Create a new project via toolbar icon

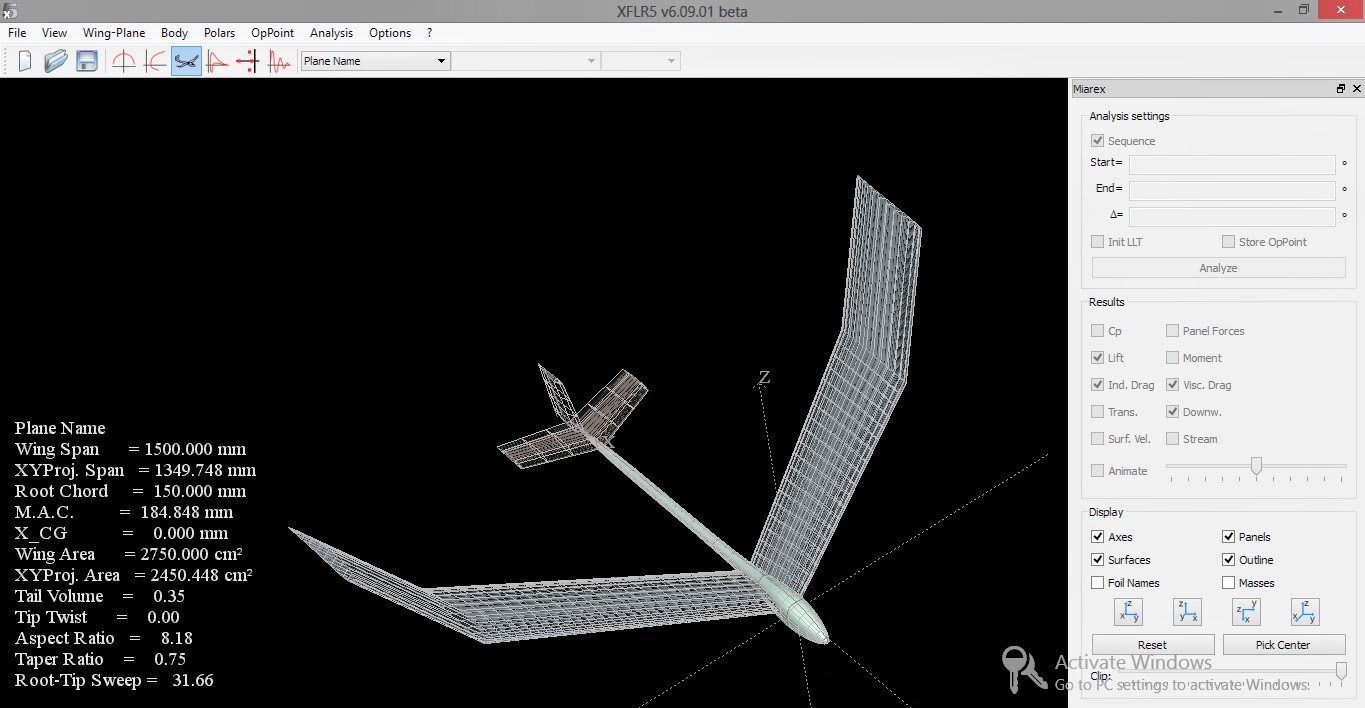[24, 60]
